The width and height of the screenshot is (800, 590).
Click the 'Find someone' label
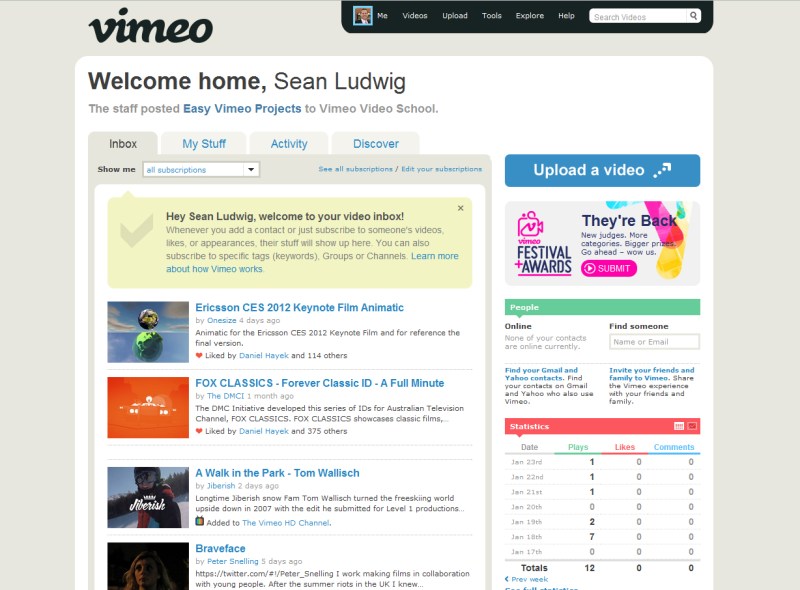point(639,326)
